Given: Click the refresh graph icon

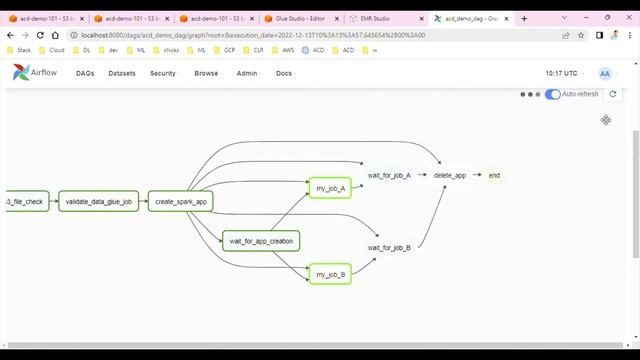Looking at the screenshot, I should pos(613,94).
